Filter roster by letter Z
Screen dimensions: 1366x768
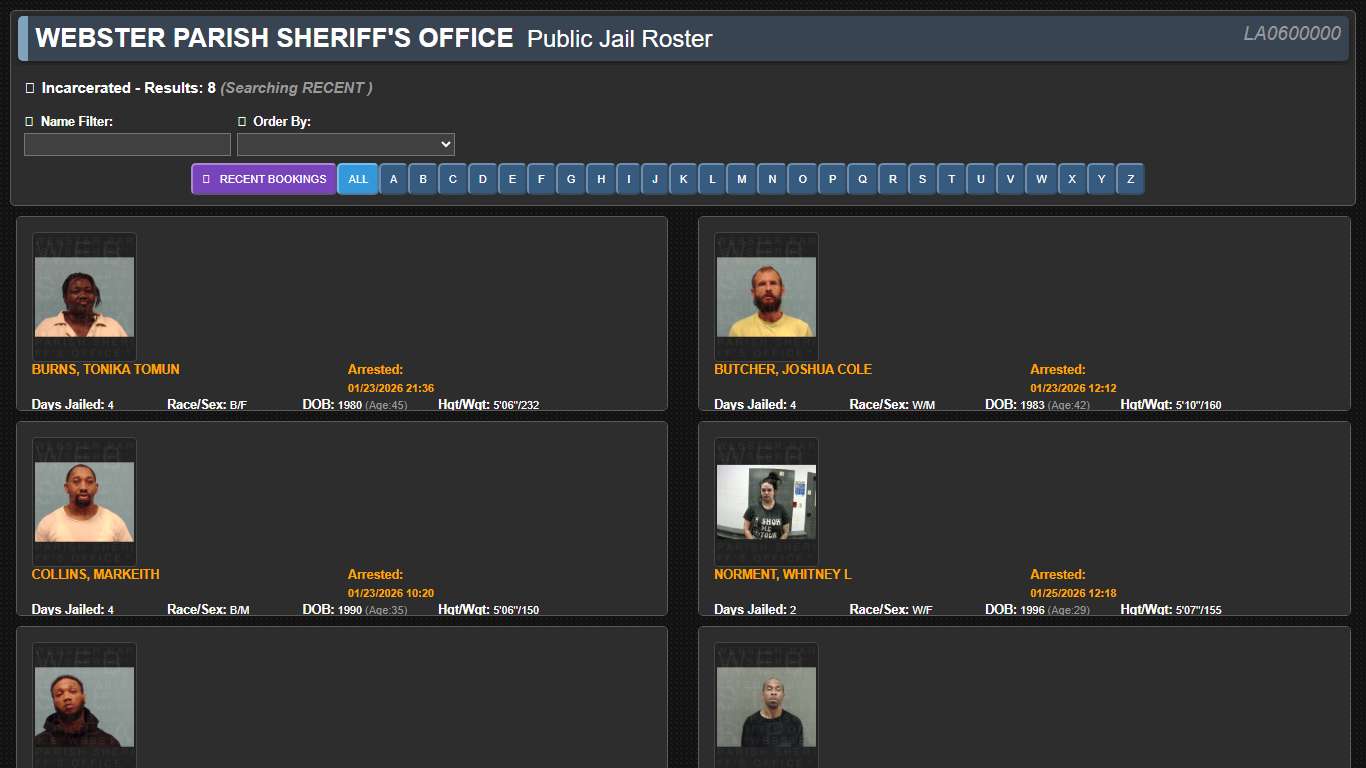(x=1130, y=179)
